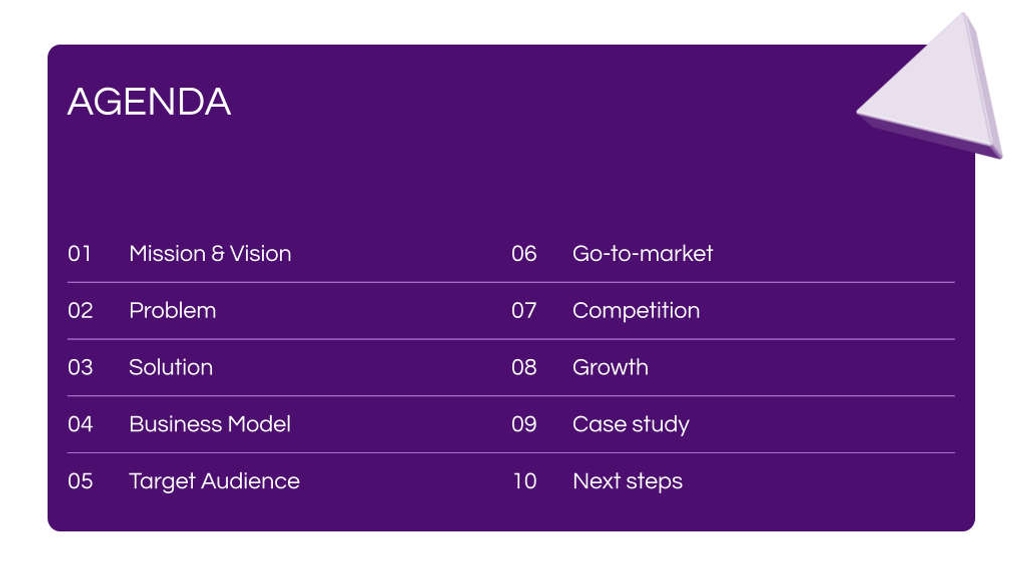Image resolution: width=1022 pixels, height=575 pixels.
Task: Go to the Growth section
Action: coord(610,368)
